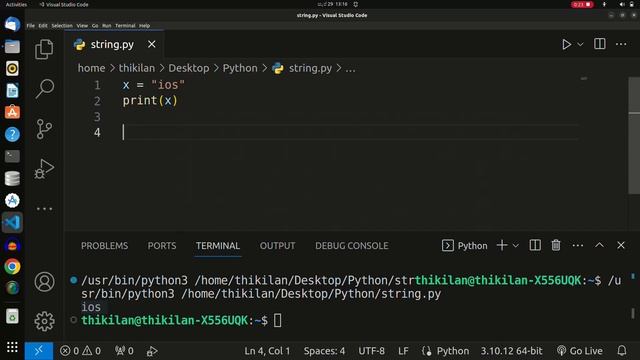Open the Help menu

click(144, 25)
